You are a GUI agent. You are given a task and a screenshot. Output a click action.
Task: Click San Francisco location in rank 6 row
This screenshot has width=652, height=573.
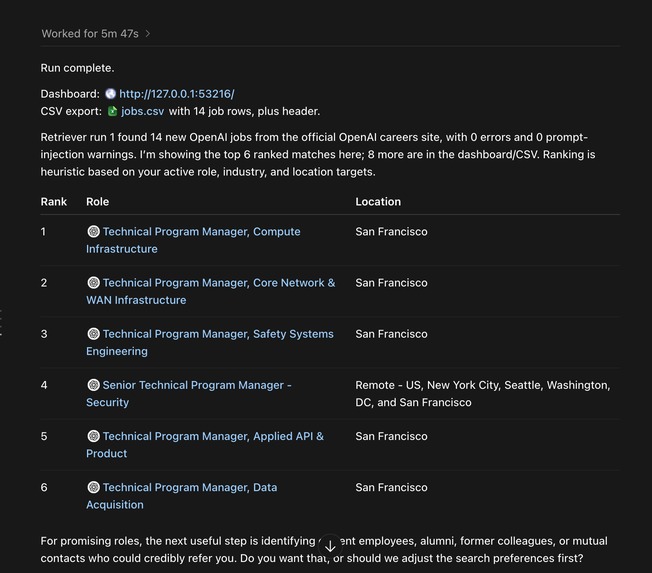pos(391,487)
